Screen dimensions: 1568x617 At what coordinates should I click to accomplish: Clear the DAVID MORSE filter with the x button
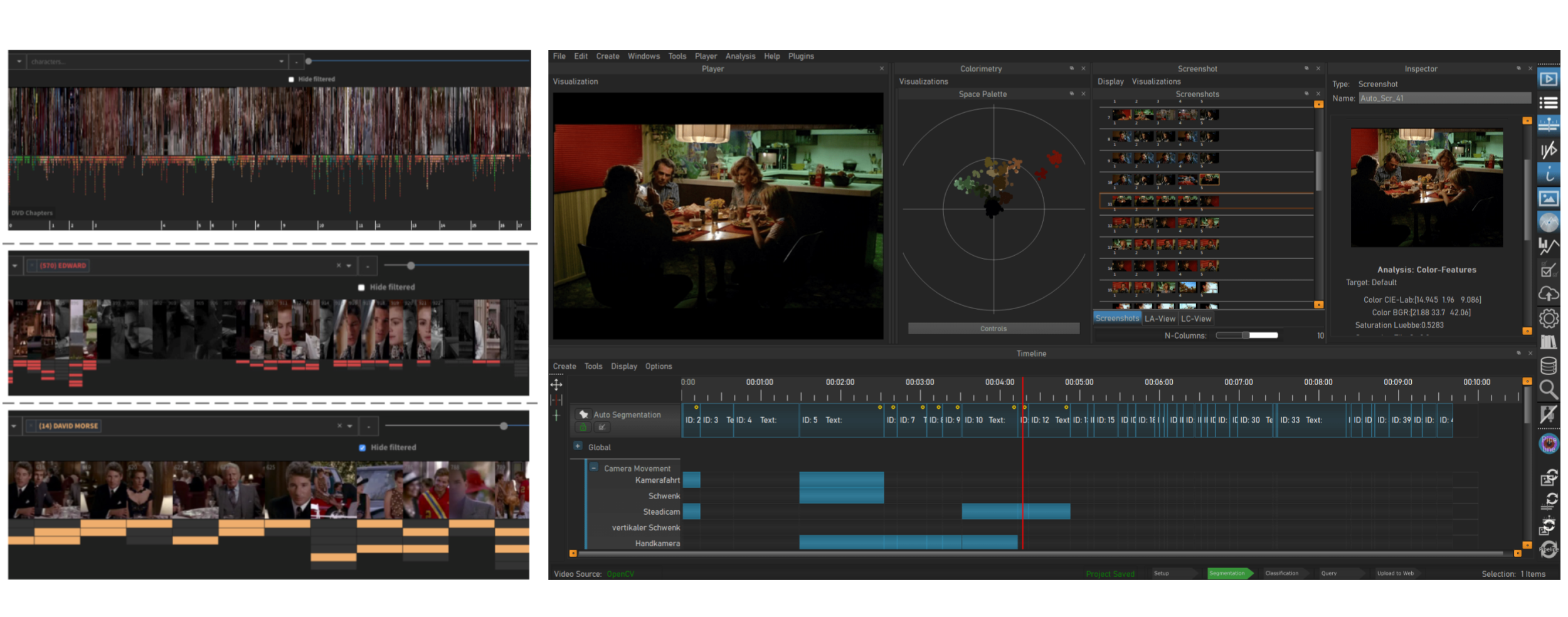click(x=339, y=426)
